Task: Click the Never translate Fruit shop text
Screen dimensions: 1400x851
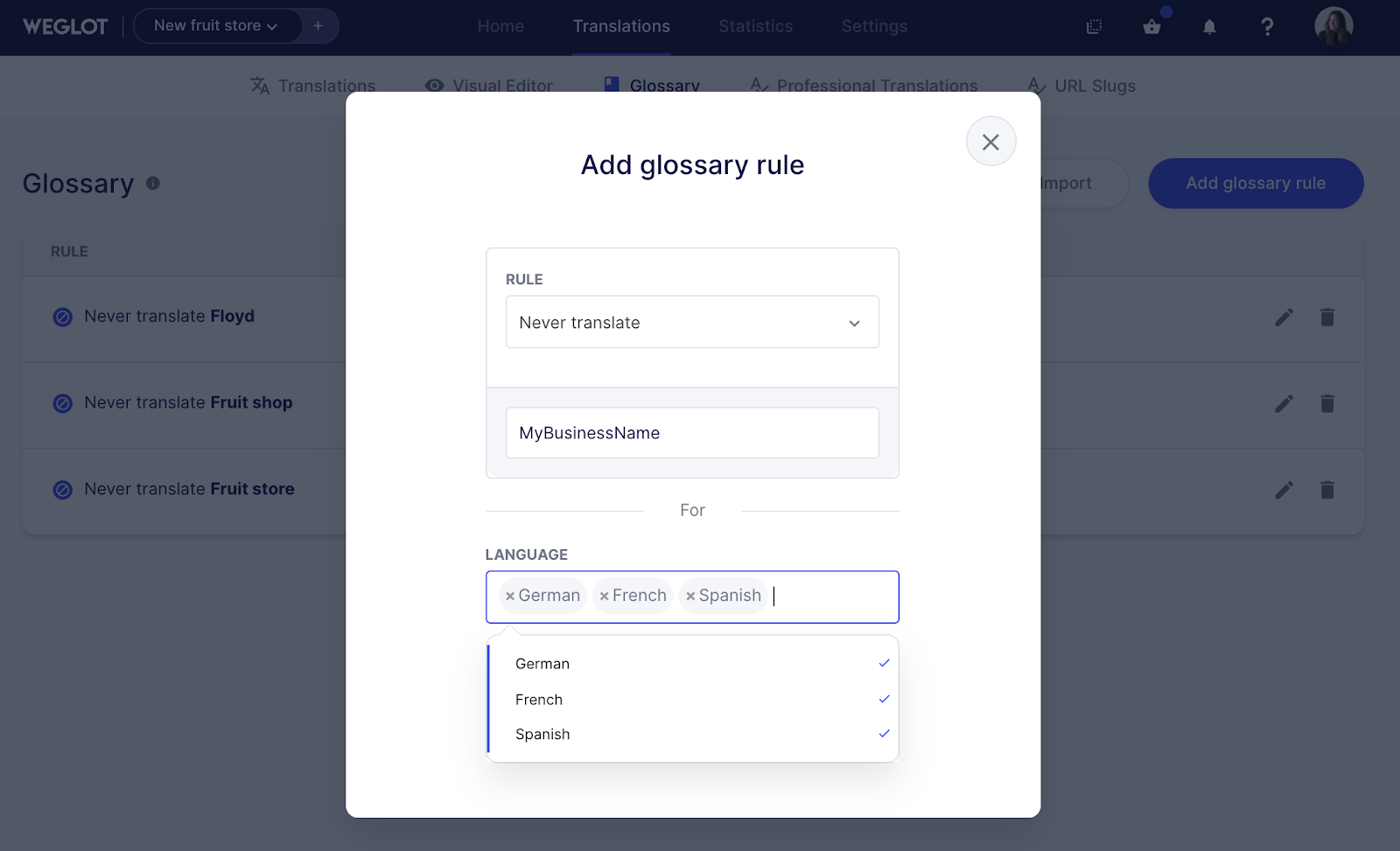Action: coord(188,403)
